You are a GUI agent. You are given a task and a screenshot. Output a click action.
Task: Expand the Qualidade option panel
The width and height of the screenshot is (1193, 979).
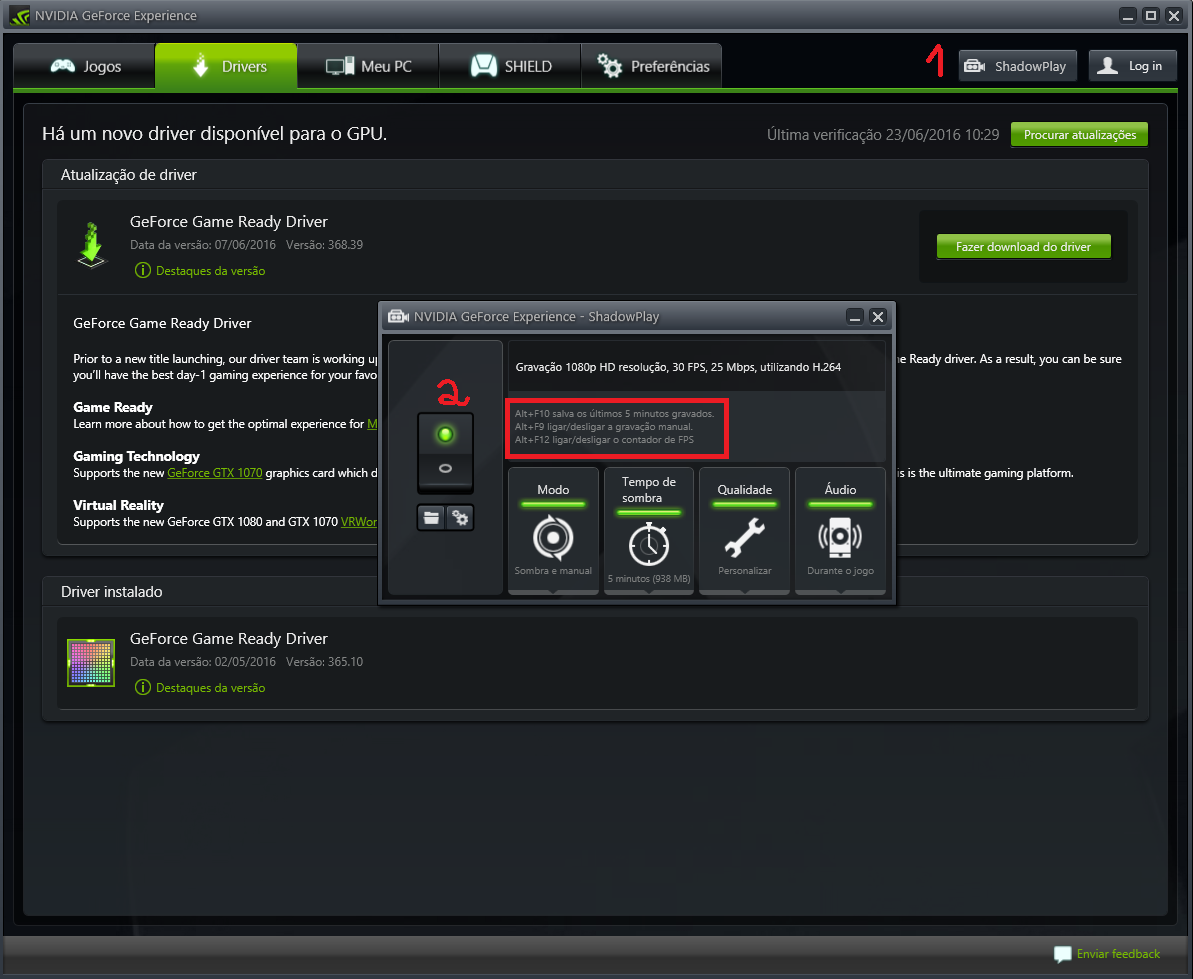point(744,530)
